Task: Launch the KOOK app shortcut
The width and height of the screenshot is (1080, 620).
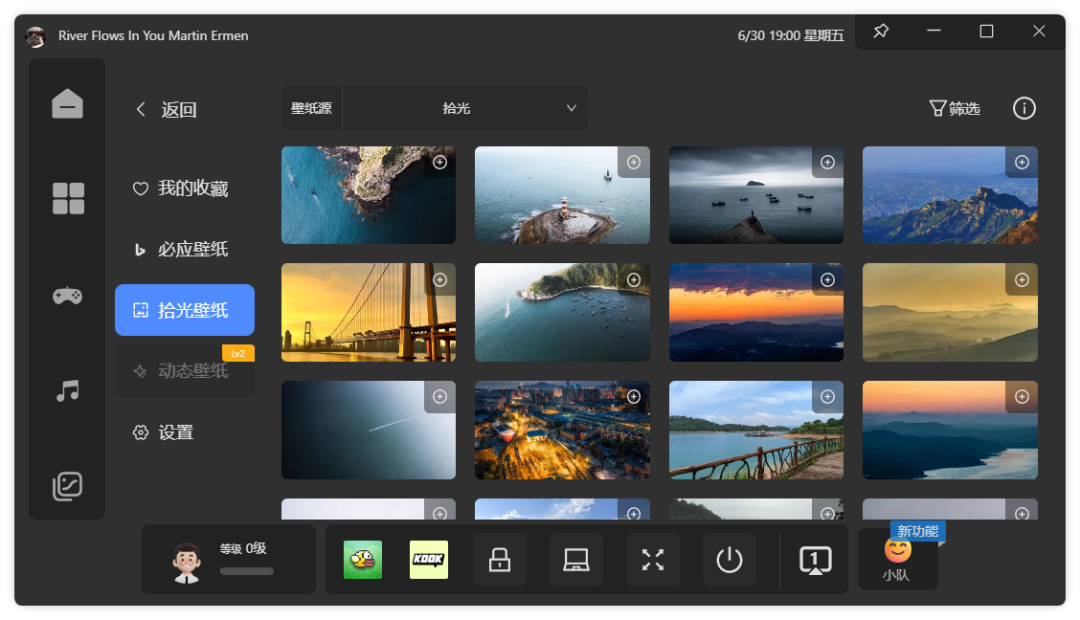Action: 429,560
